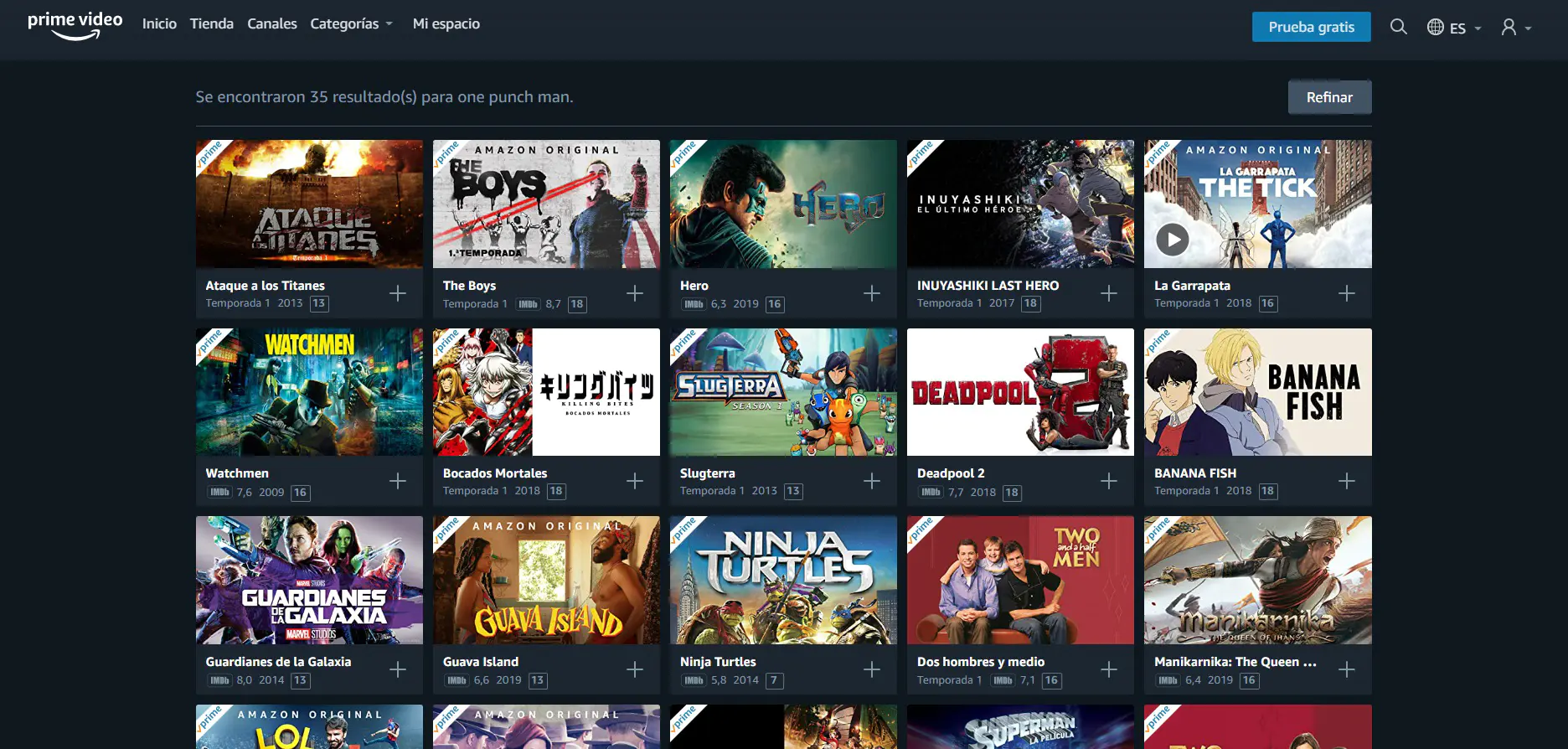Open Banana Fish poster thumbnail

(x=1258, y=392)
